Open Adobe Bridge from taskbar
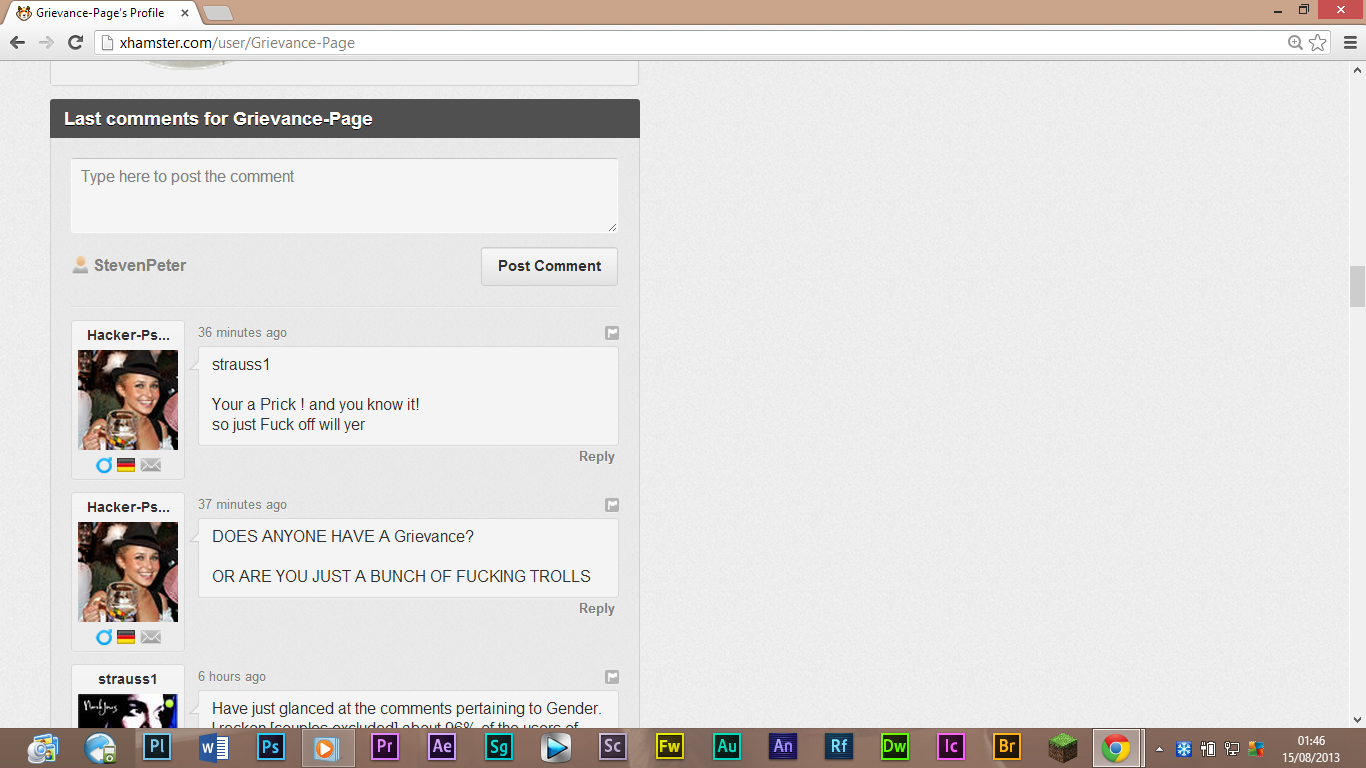The width and height of the screenshot is (1366, 768). 1007,747
